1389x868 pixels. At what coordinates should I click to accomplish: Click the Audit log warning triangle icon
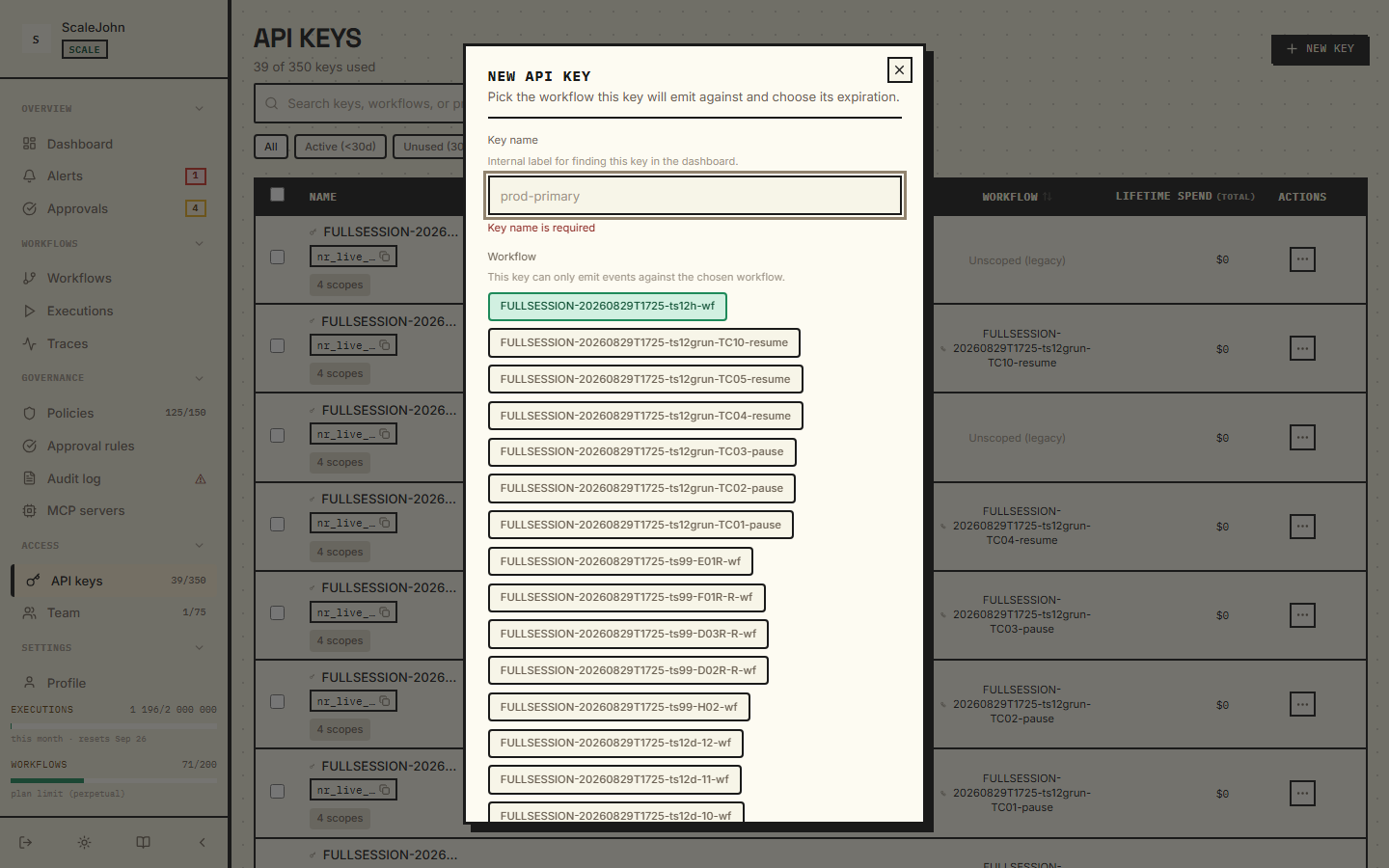201,479
